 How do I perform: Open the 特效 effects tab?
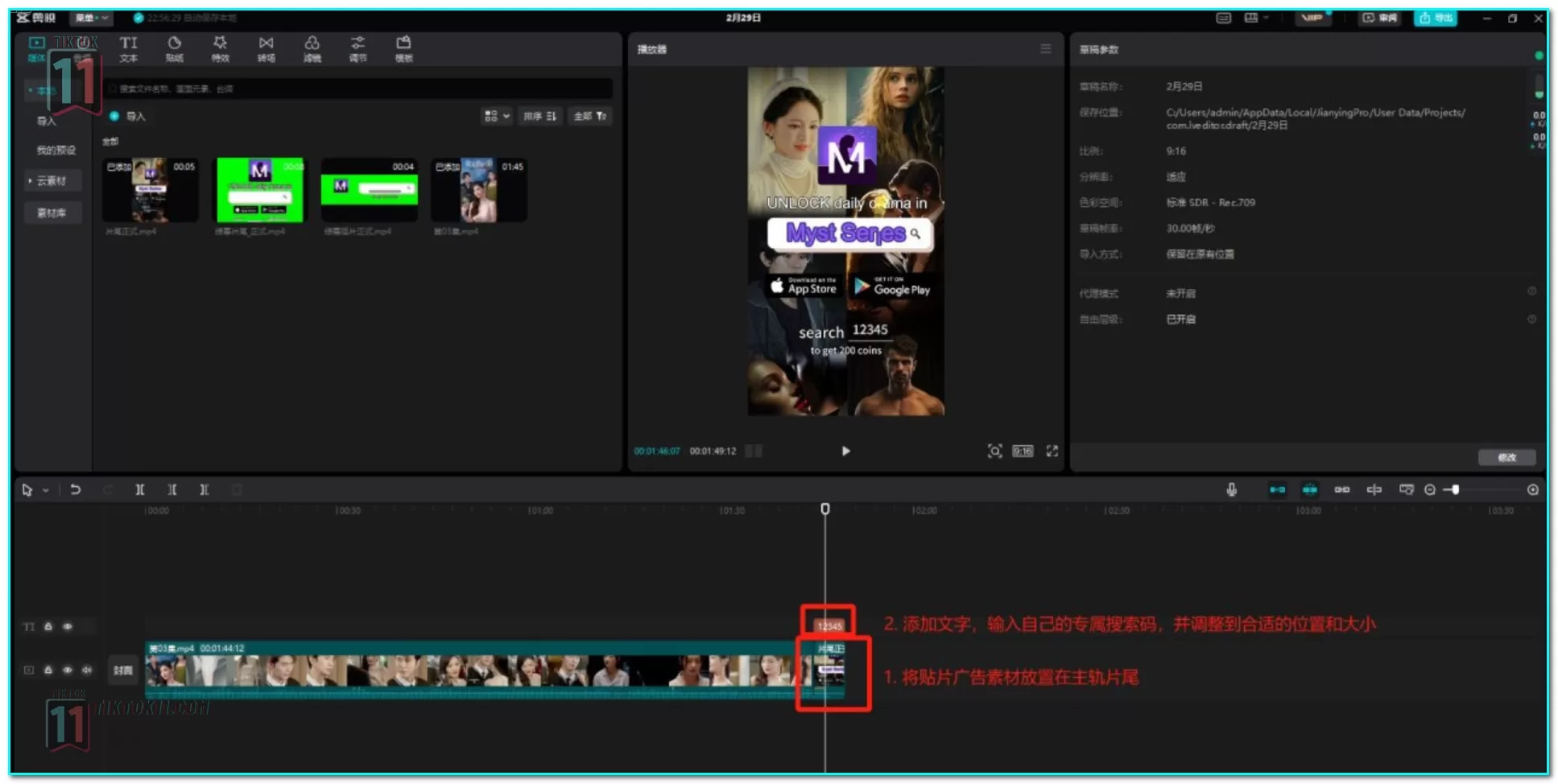click(220, 48)
